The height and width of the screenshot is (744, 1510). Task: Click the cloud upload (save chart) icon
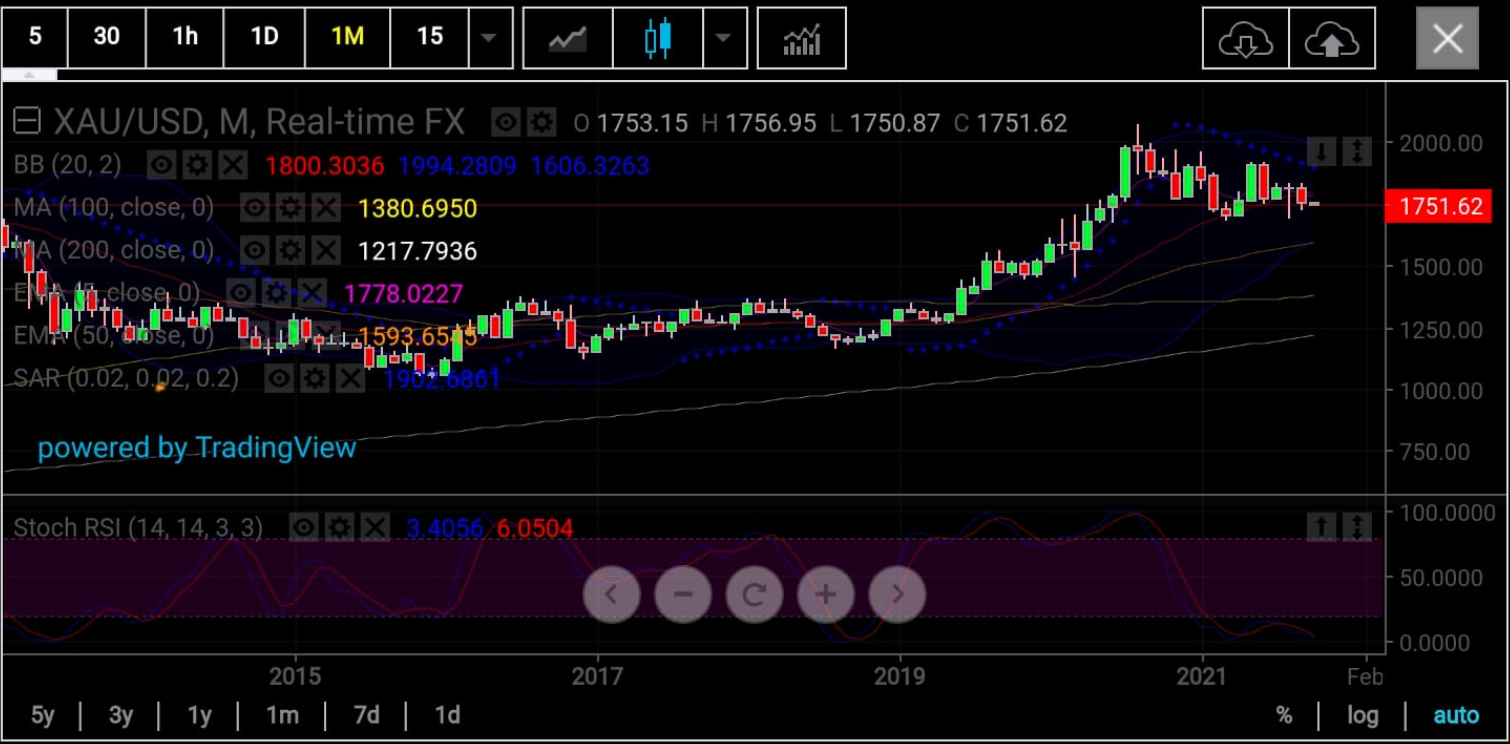(1331, 38)
